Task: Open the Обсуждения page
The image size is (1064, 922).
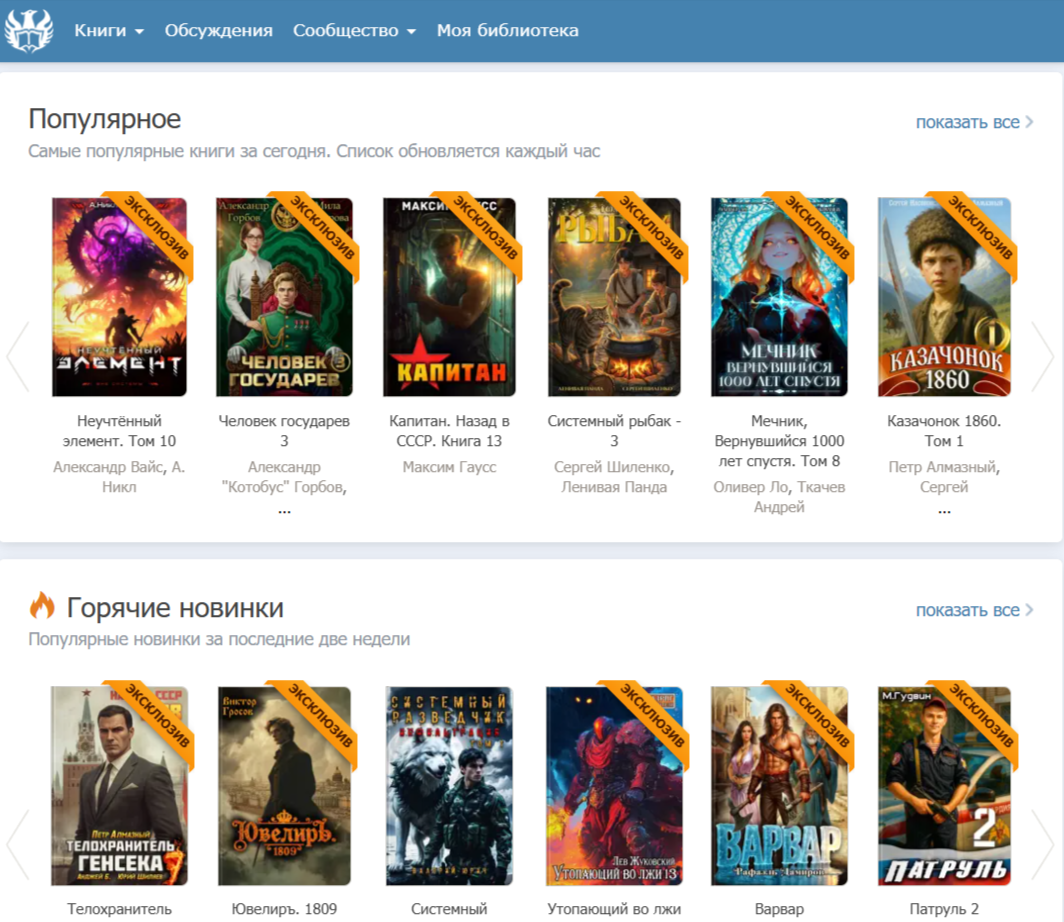Action: [x=218, y=31]
